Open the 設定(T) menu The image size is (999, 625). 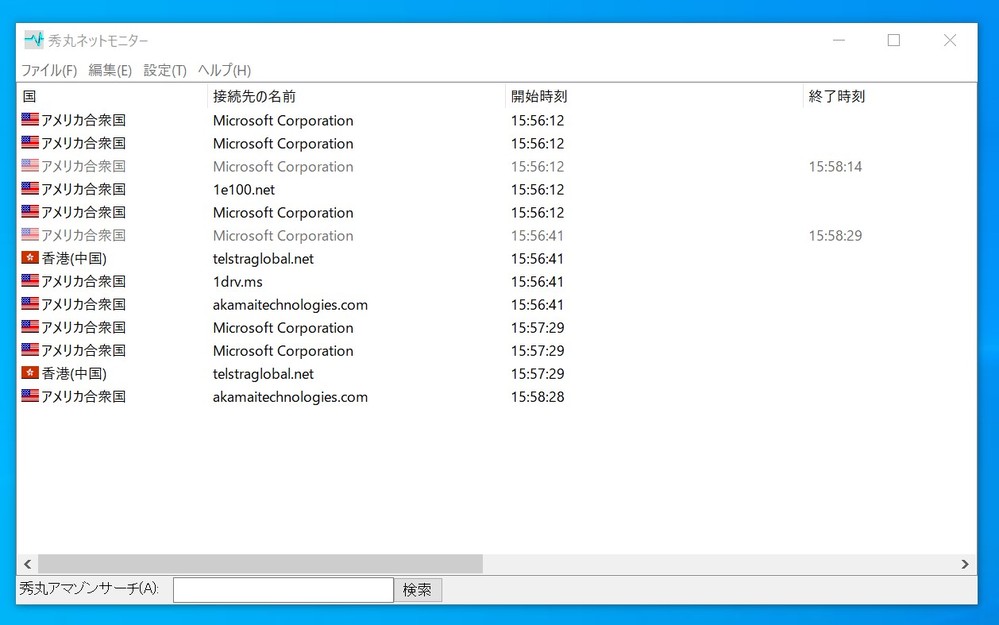point(165,70)
